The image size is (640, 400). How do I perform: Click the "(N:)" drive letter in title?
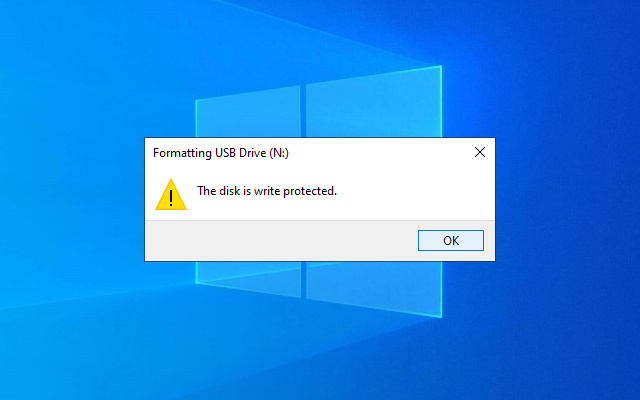[279, 153]
